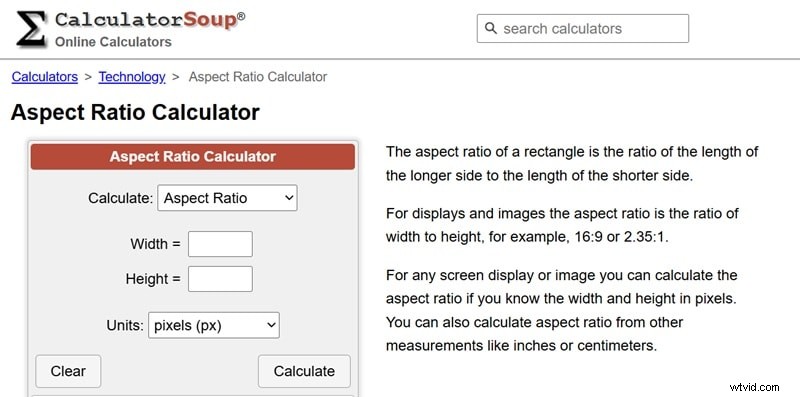Open the Units pixels (px) dropdown
The height and width of the screenshot is (397, 800).
[x=214, y=326]
